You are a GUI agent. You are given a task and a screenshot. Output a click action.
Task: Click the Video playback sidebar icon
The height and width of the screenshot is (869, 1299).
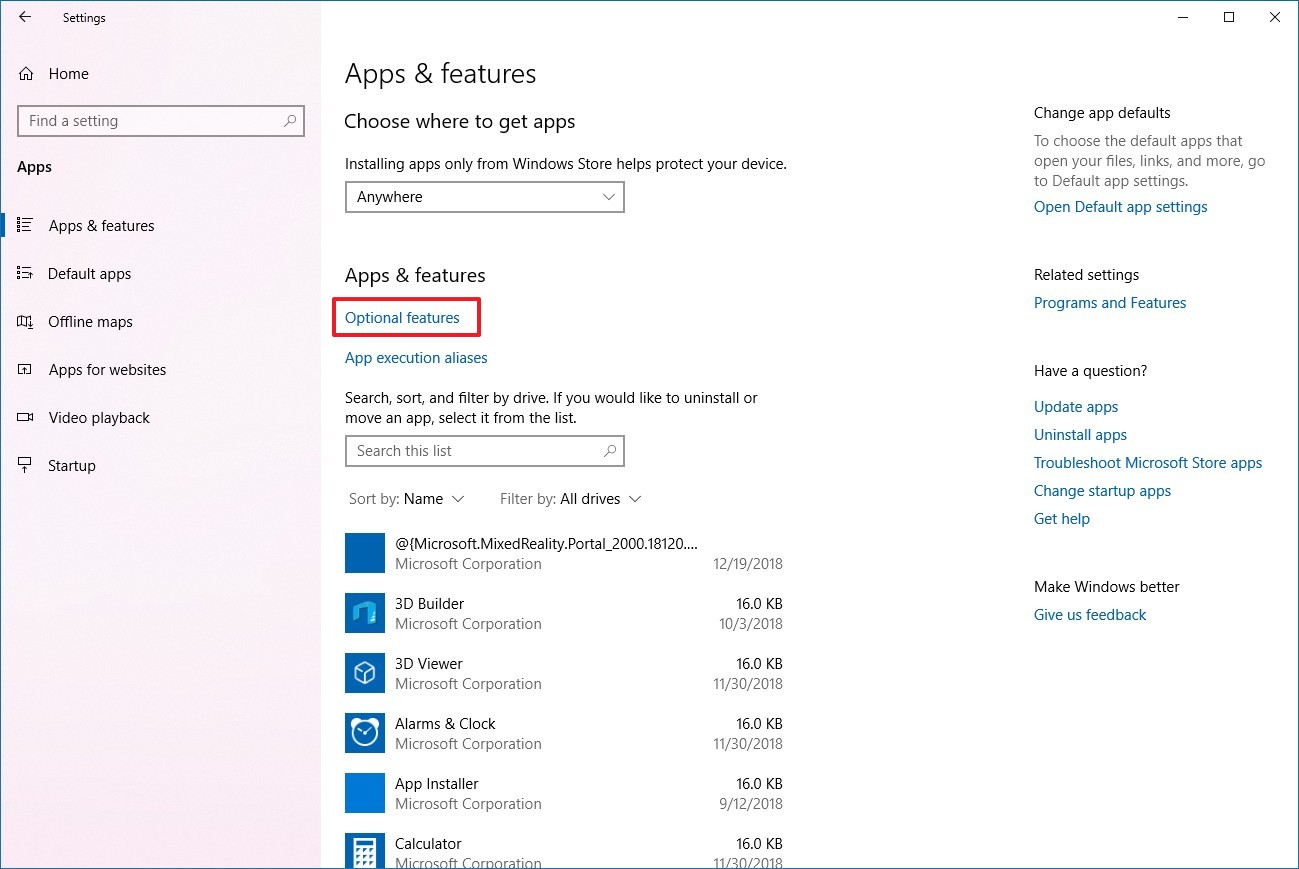pos(29,417)
